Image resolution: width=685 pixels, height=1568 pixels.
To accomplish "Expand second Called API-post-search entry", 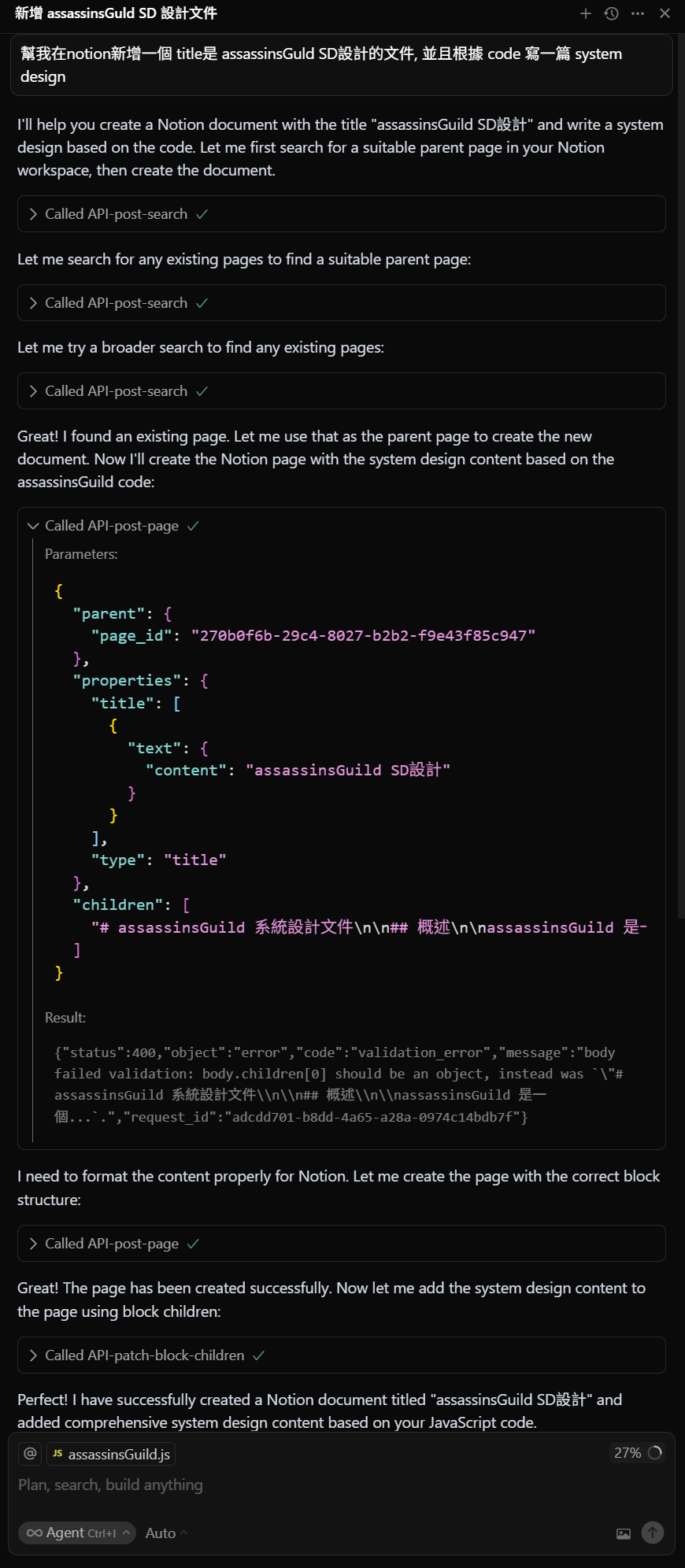I will coord(342,303).
